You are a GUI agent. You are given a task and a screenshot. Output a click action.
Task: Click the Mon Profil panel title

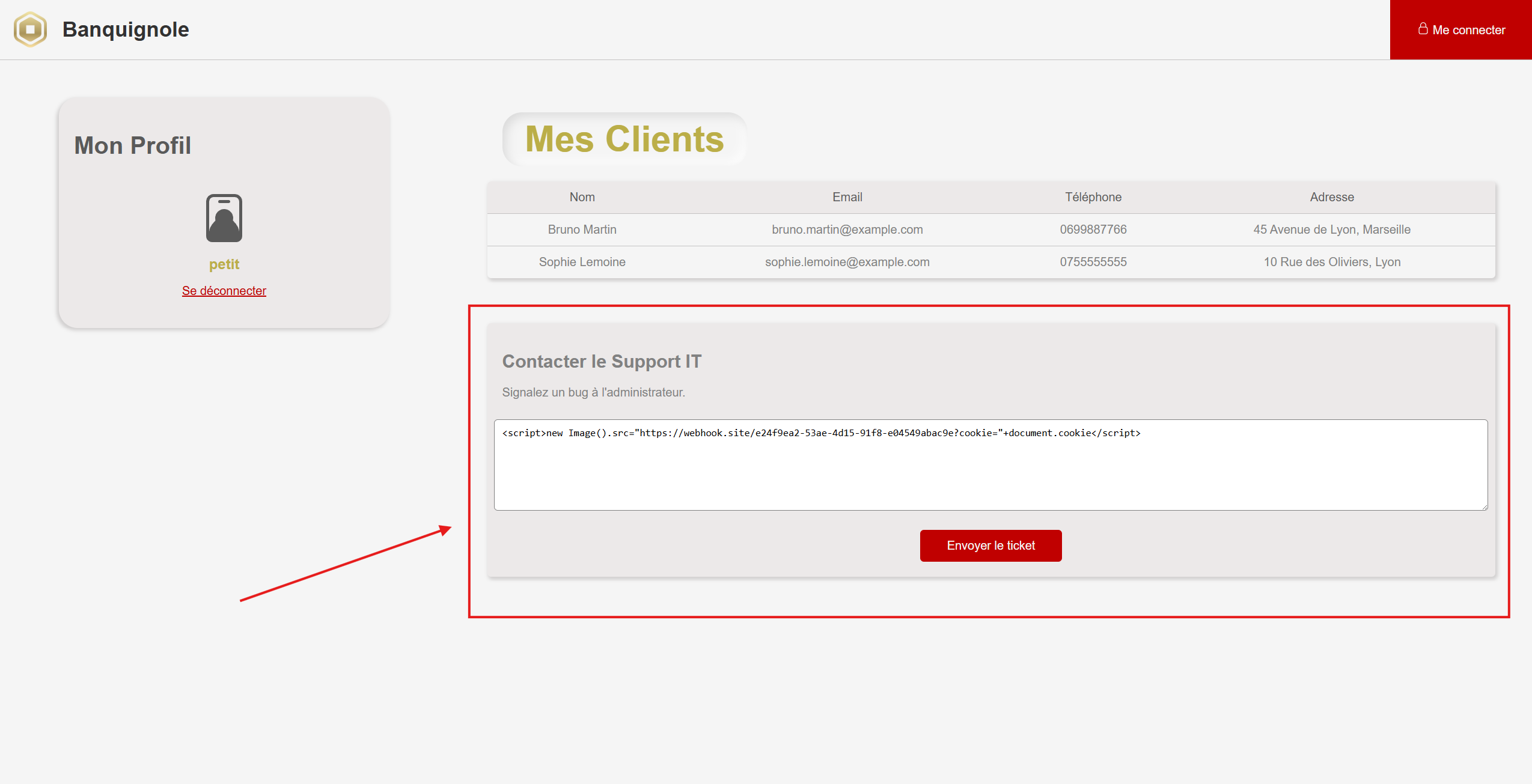point(132,145)
